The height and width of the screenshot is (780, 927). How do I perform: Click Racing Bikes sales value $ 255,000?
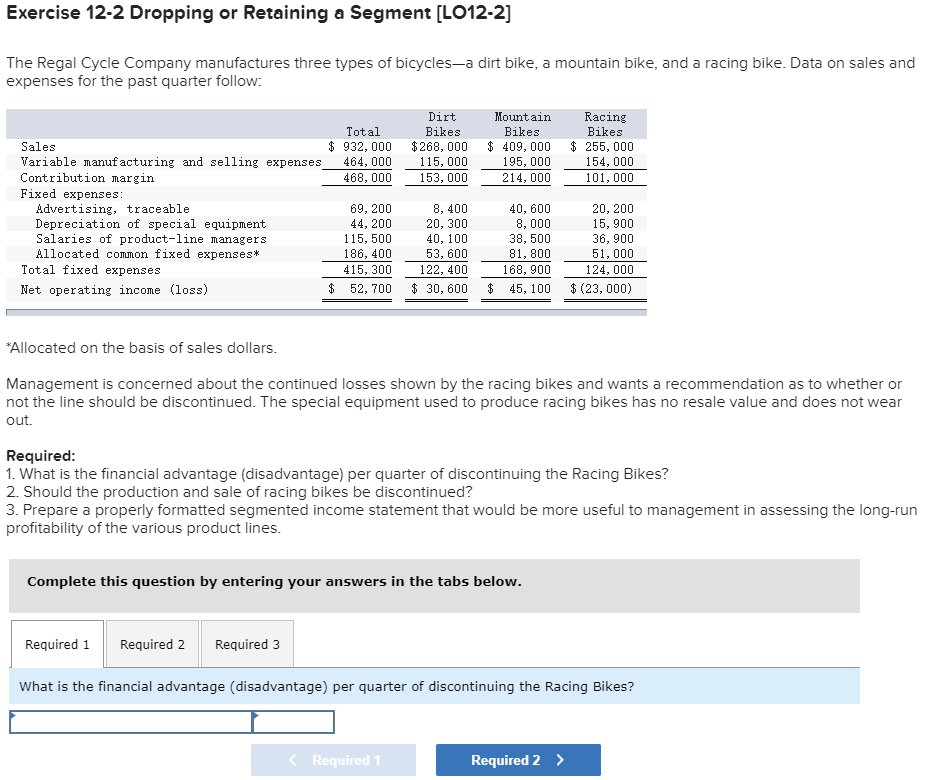(x=602, y=147)
